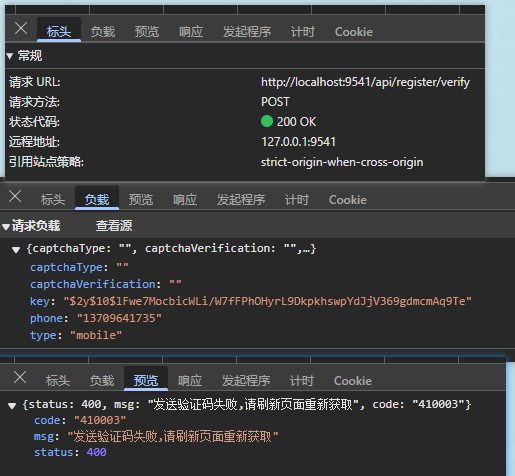Click the request URL localhost:9541 value
The height and width of the screenshot is (476, 515).
(365, 82)
